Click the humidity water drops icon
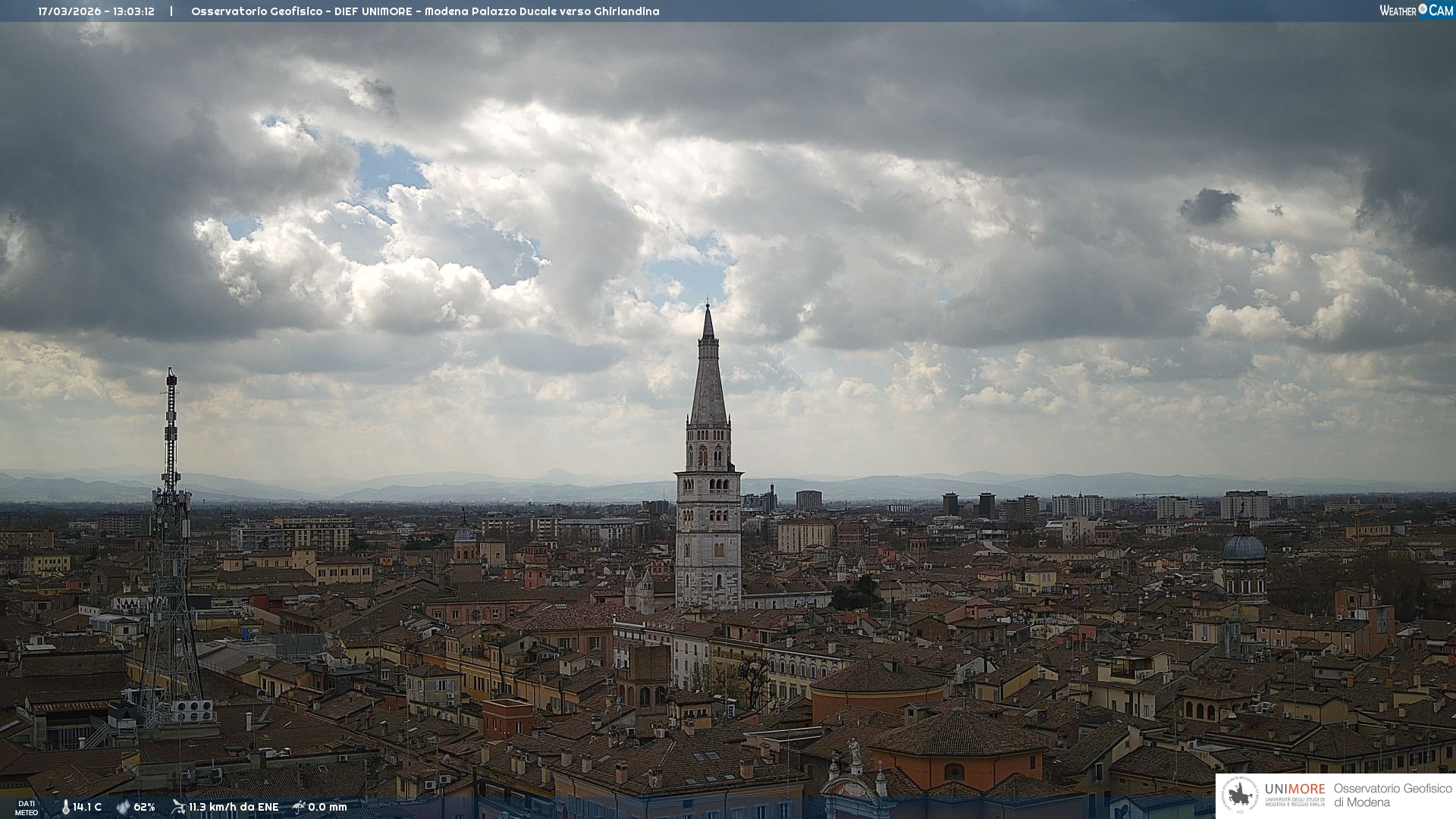The height and width of the screenshot is (819, 1456). pyautogui.click(x=123, y=807)
